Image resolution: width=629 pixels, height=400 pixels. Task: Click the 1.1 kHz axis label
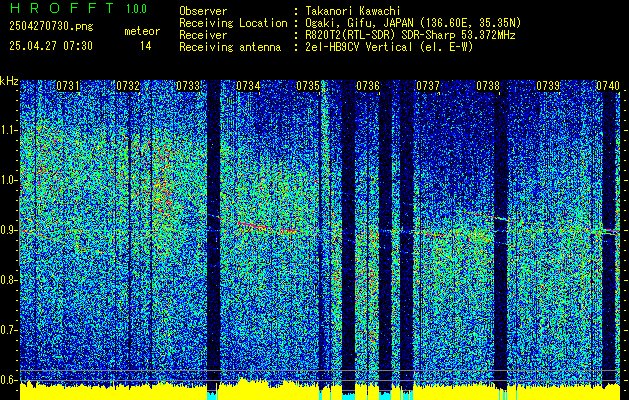click(x=8, y=130)
